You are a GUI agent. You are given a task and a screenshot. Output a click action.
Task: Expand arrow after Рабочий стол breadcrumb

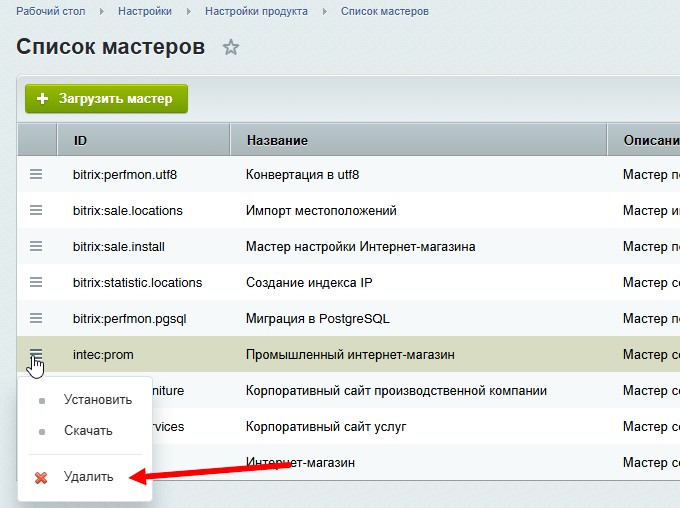[x=101, y=12]
